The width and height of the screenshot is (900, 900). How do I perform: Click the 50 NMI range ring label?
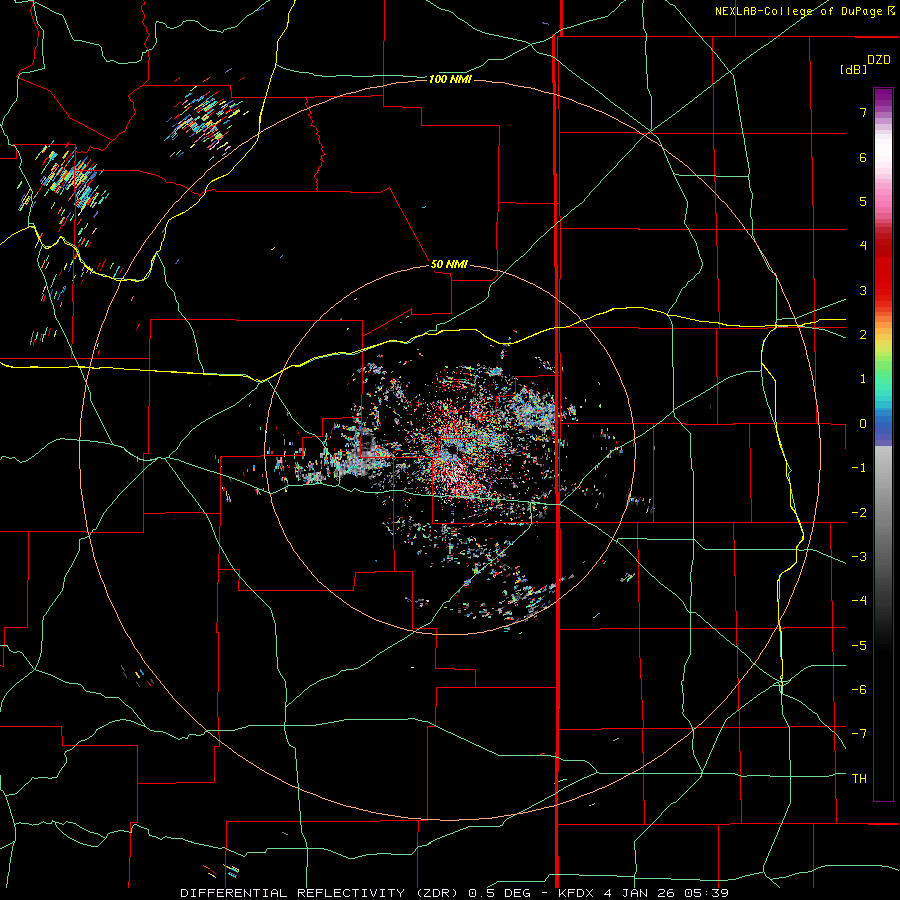449,264
